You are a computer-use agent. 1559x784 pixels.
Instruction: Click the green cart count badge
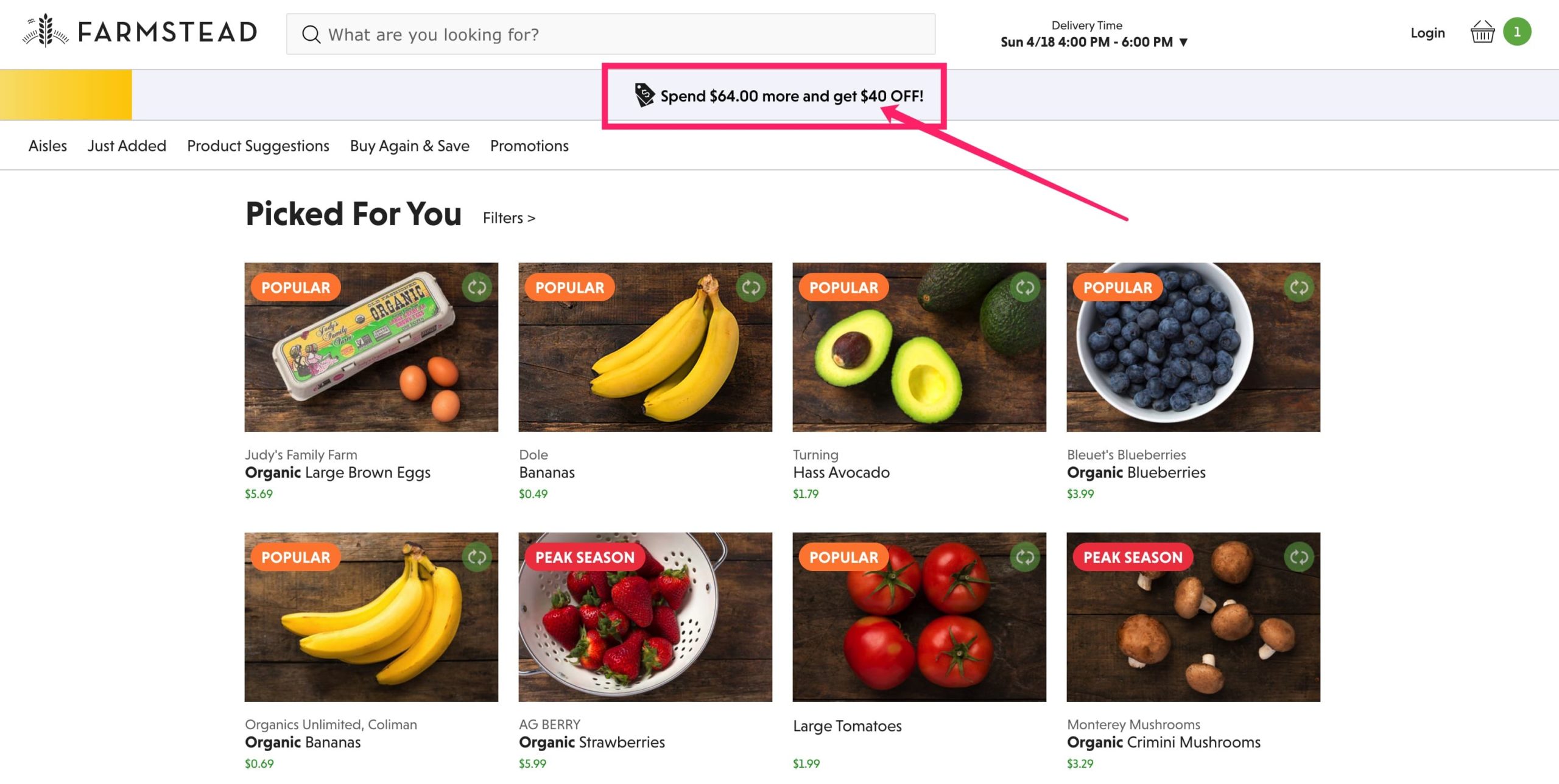pyautogui.click(x=1517, y=32)
